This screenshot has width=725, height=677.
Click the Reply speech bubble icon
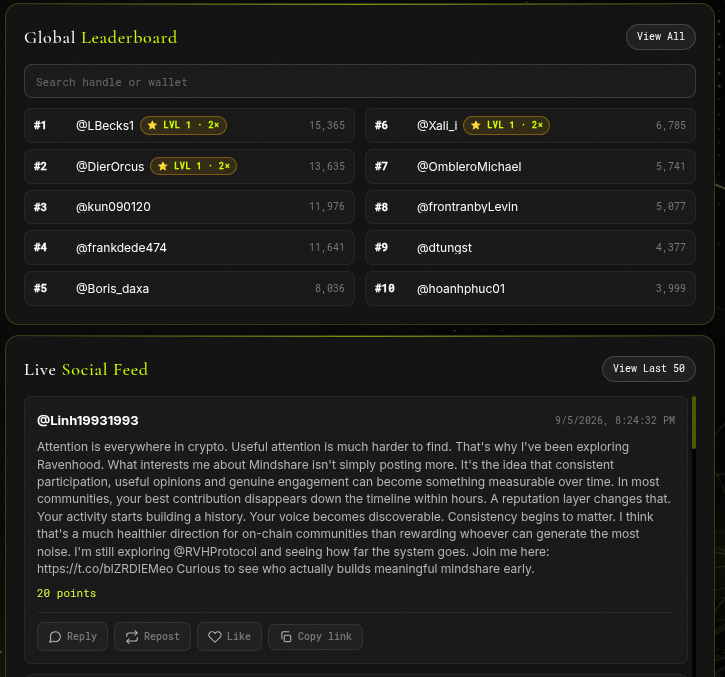55,637
